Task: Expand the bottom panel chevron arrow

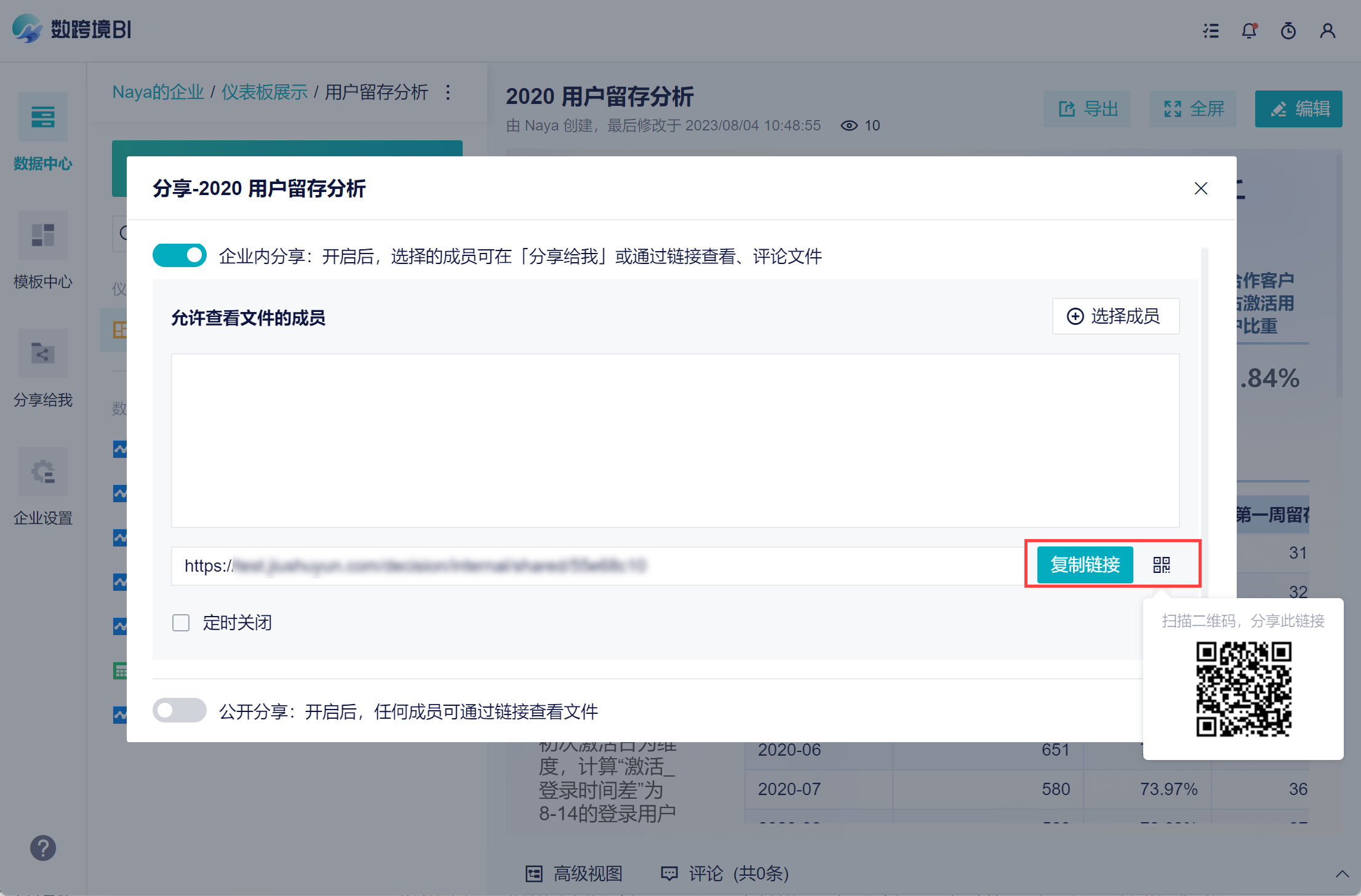Action: point(1342,874)
